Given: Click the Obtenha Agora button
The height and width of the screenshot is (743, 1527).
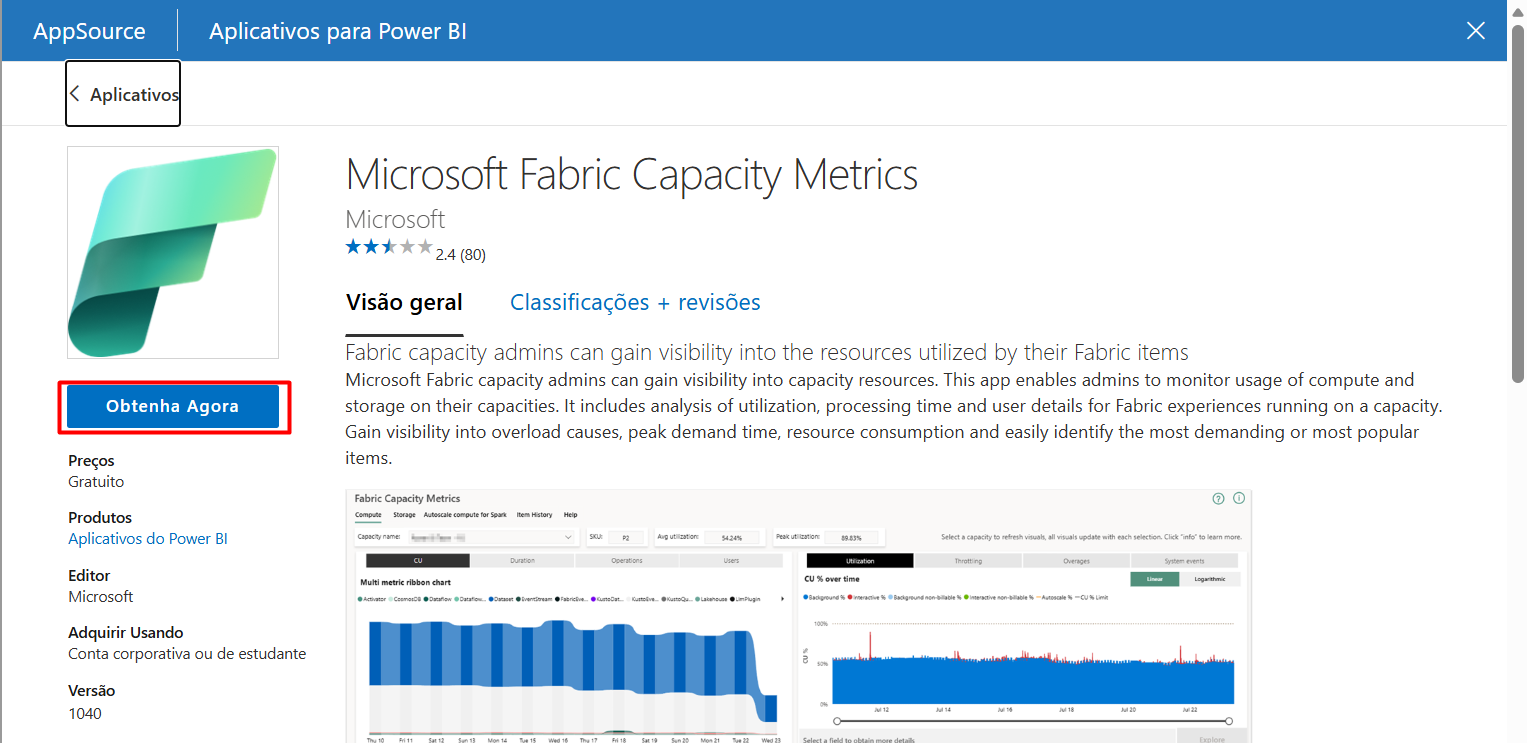Looking at the screenshot, I should pyautogui.click(x=173, y=406).
